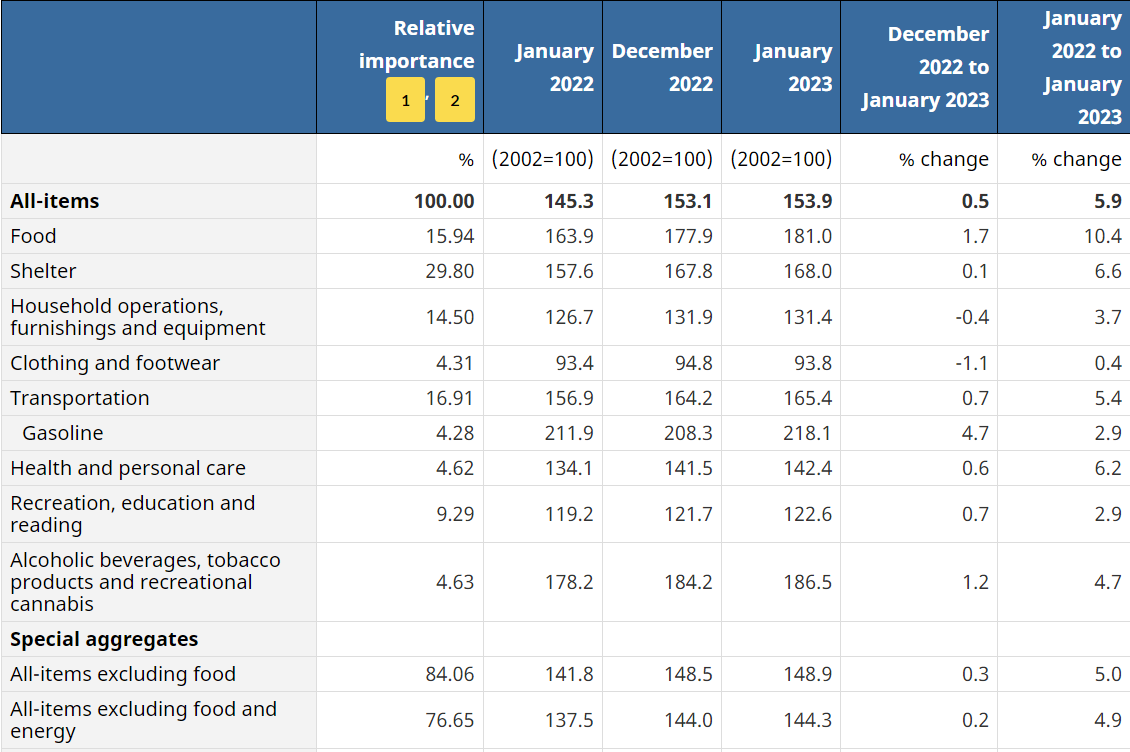Select Gasoline January 2023 value 218.1

point(807,433)
